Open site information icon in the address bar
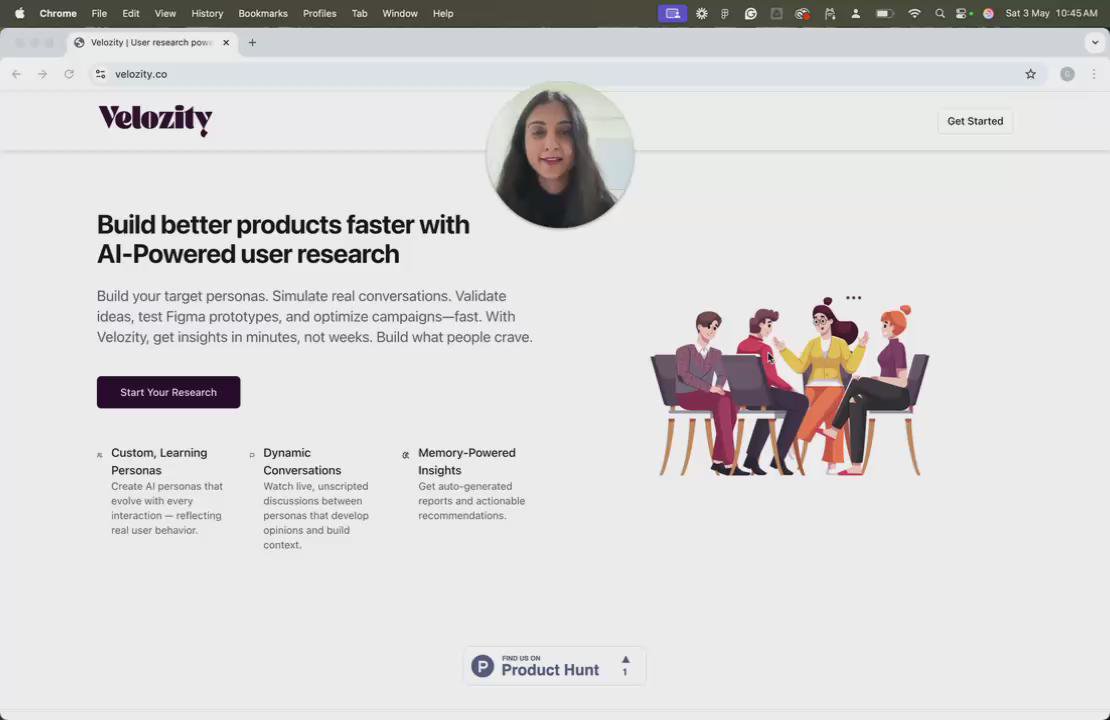Screen dimensions: 1110x720 pyautogui.click(x=101, y=74)
